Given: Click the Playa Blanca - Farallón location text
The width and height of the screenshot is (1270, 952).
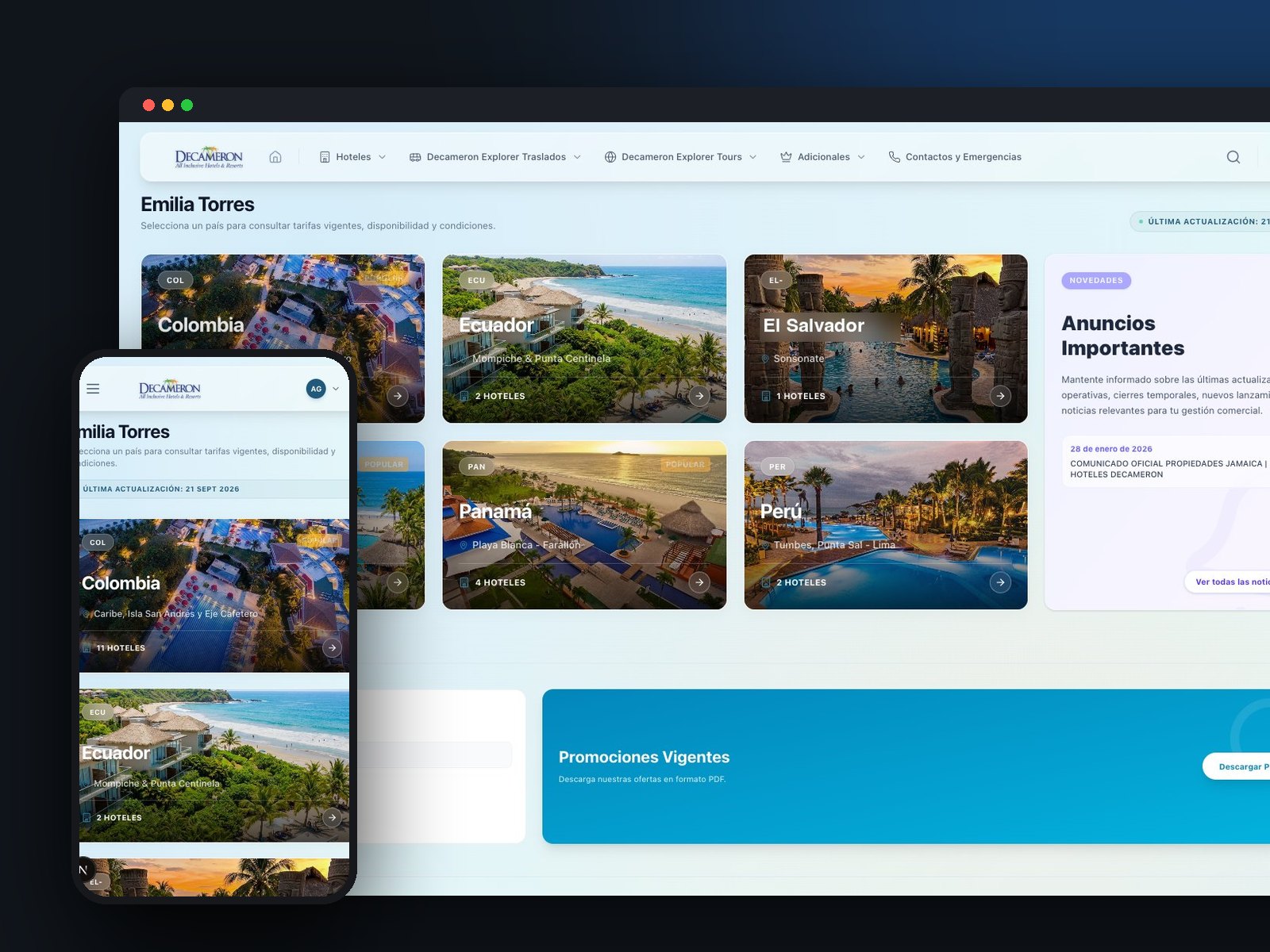Looking at the screenshot, I should click(526, 545).
